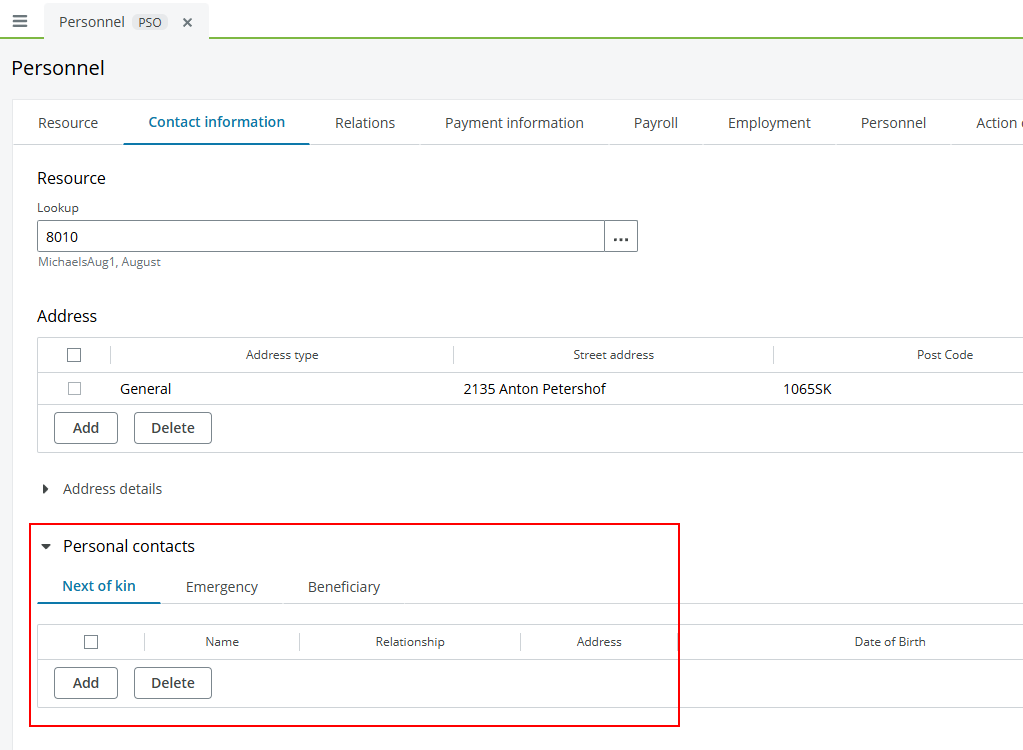
Task: Go to Payment information tab
Action: [514, 123]
